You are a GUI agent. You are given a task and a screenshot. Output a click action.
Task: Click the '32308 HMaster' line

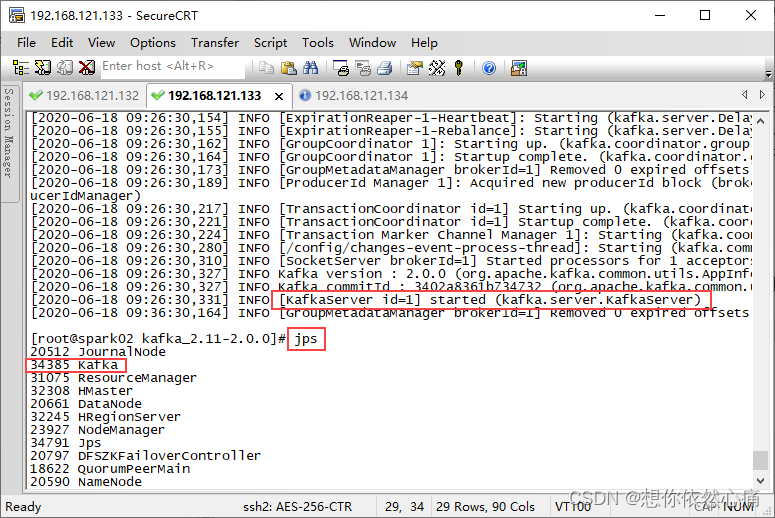[x=81, y=390]
